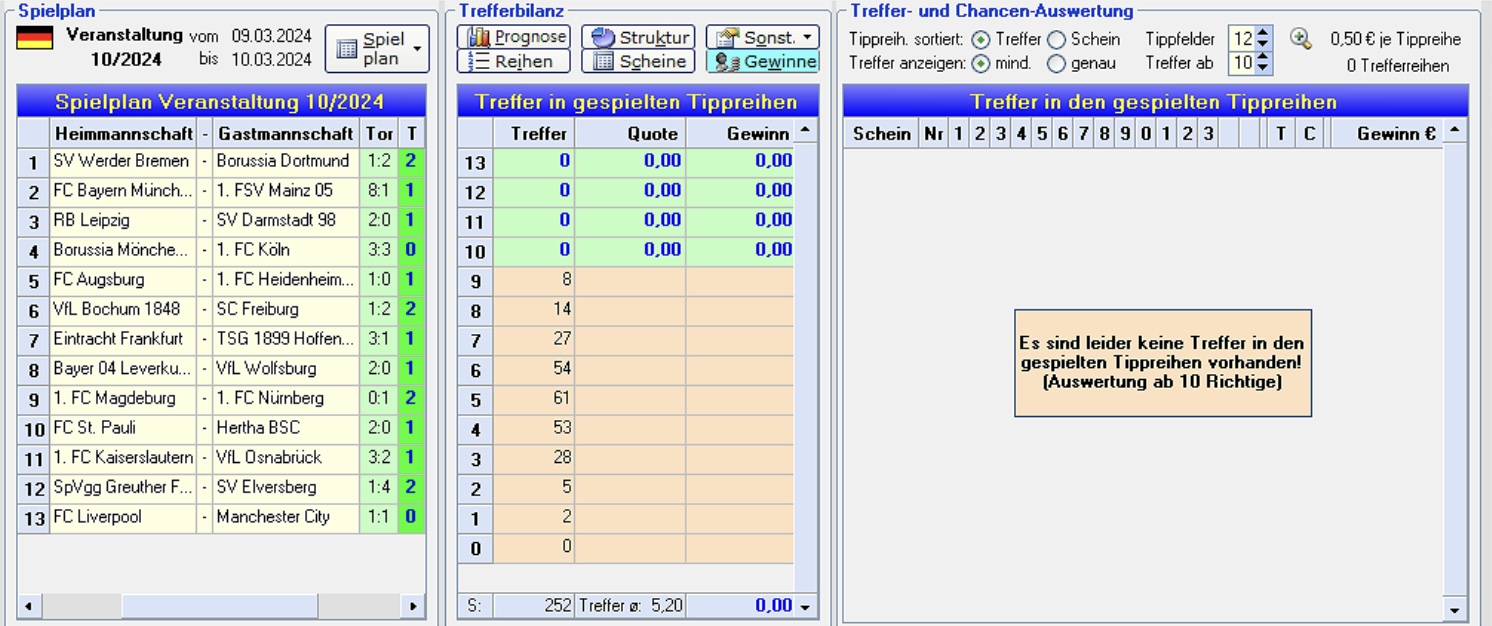Viewport: 1492px width, 626px height.
Task: Increase the 'Treffer ab' value
Action: [x=1263, y=58]
